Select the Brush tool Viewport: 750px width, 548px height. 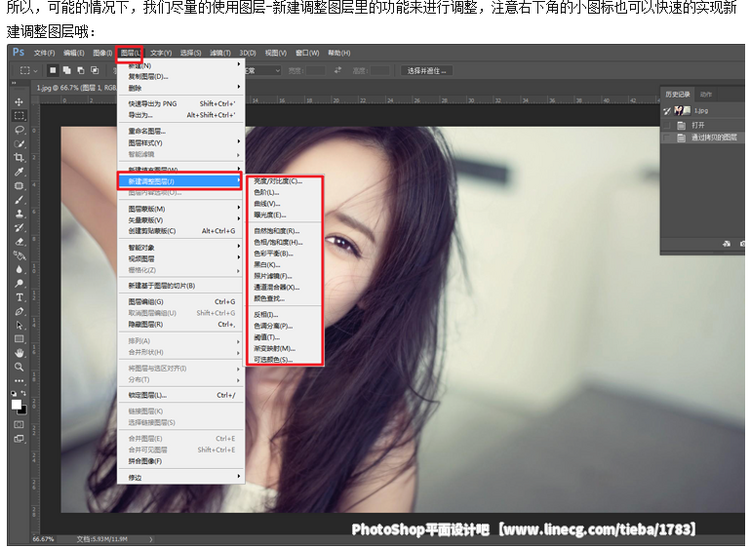(19, 200)
